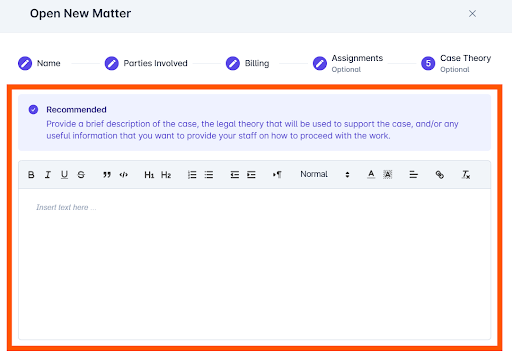Screen dimensions: 512x360
Task: Open text alignment options
Action: [413, 174]
